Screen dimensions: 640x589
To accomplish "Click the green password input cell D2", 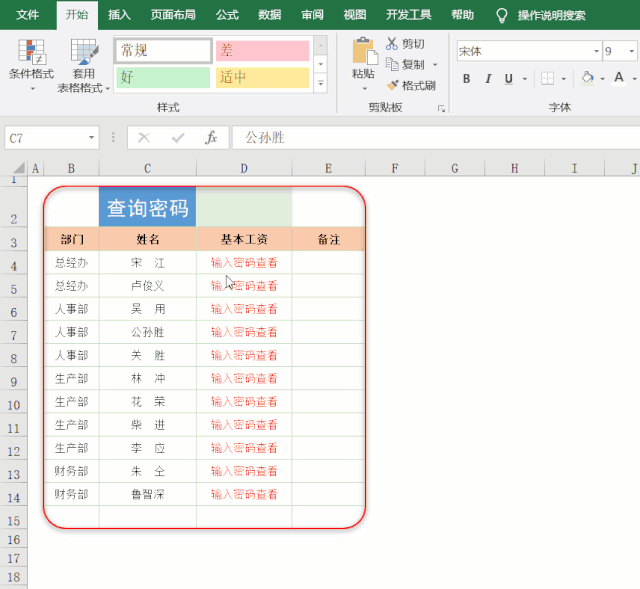I will pyautogui.click(x=244, y=206).
